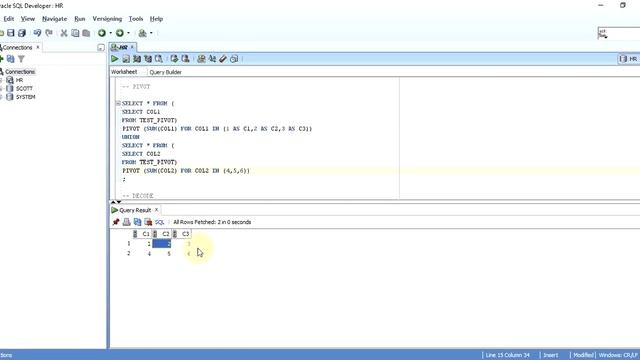Image resolution: width=640 pixels, height=360 pixels.
Task: Open the Run menu
Action: click(80, 19)
